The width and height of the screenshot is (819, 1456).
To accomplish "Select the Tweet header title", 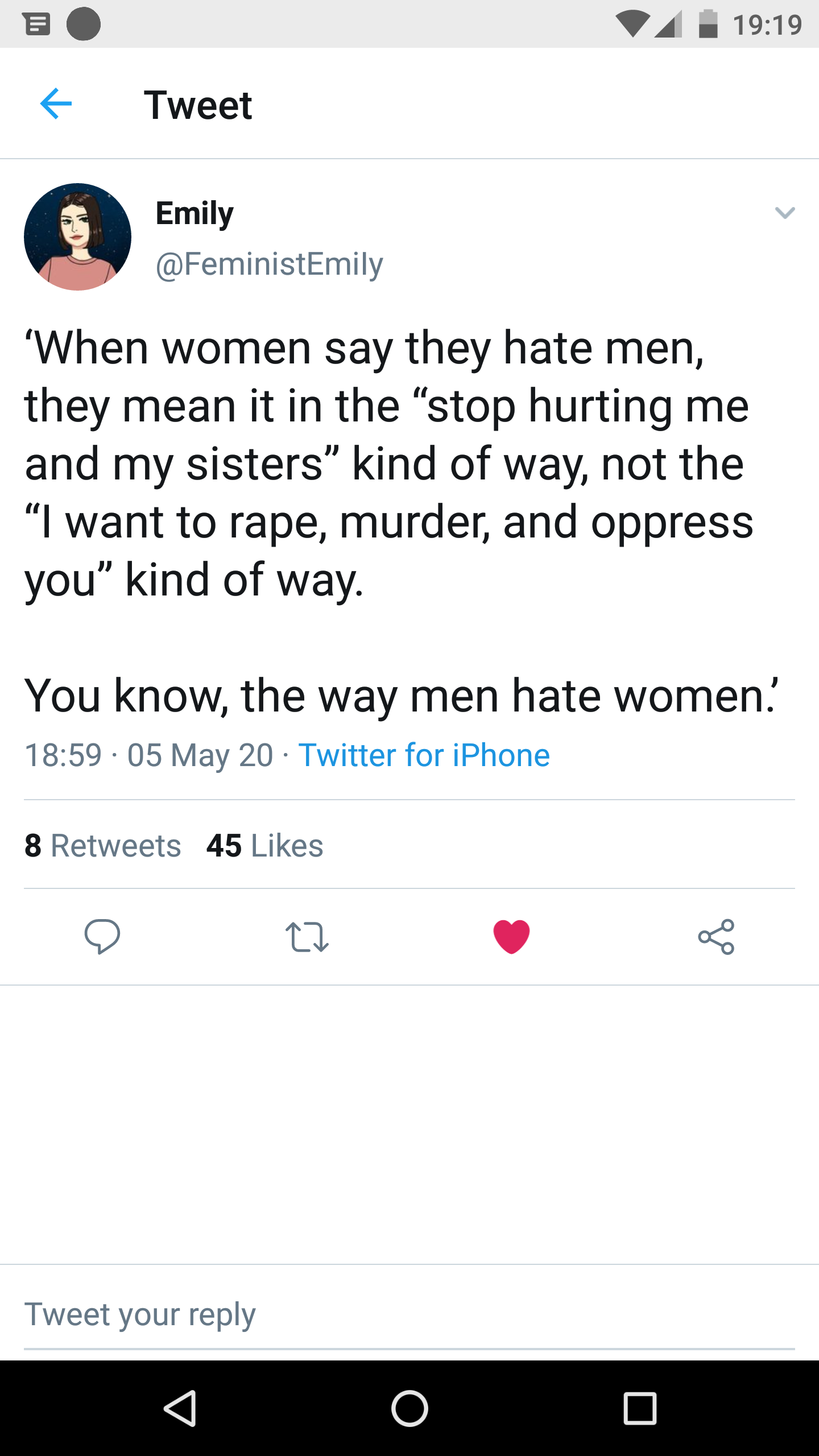I will (198, 105).
